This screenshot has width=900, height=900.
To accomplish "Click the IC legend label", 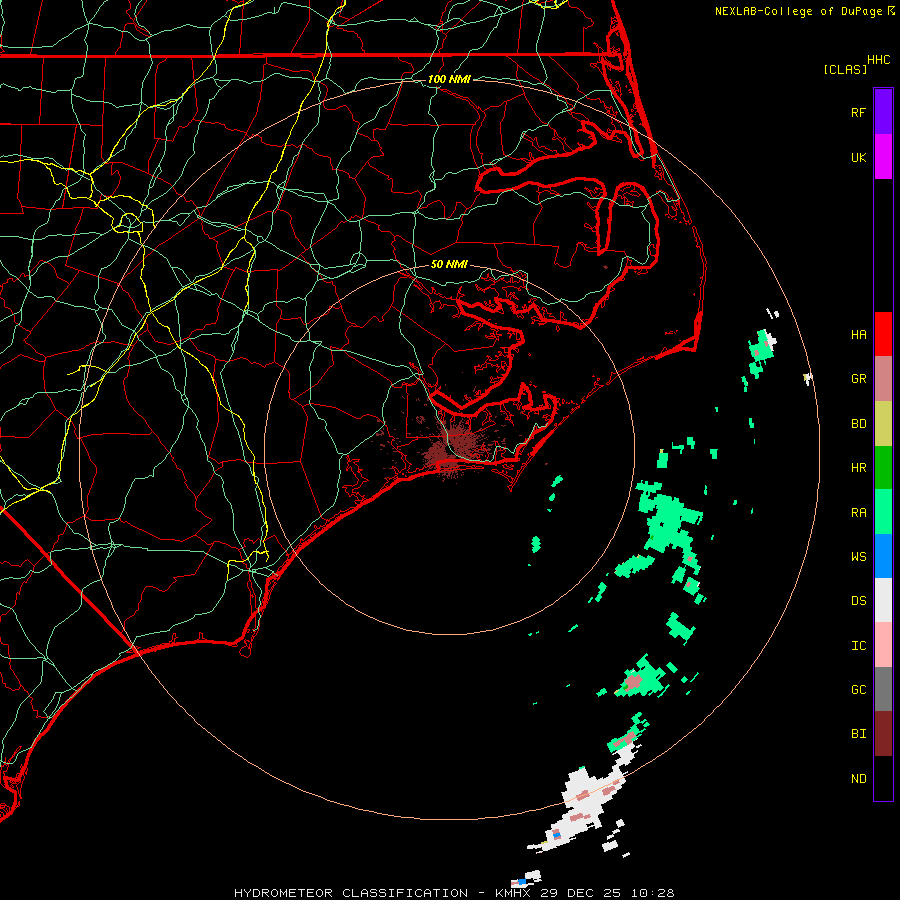I will 858,646.
